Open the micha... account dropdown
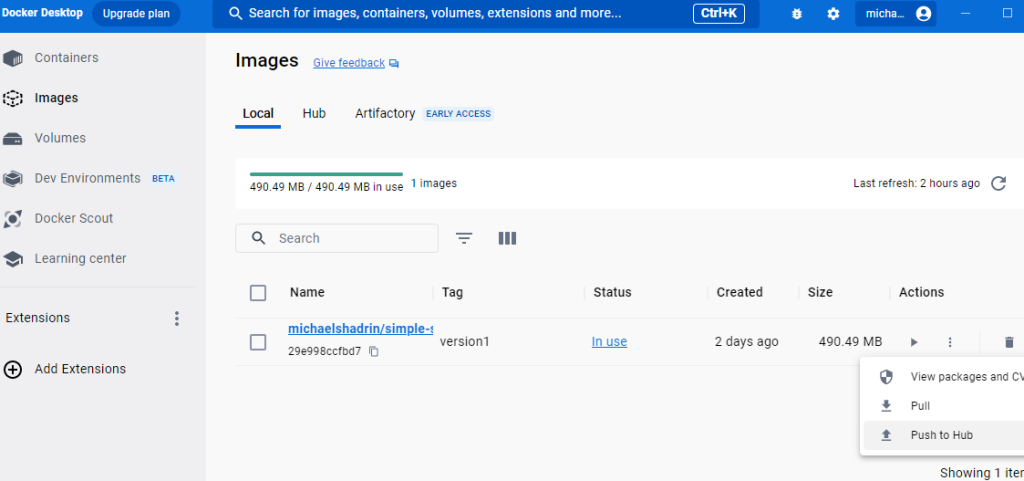Screen dimensions: 1024x481 (x=895, y=14)
